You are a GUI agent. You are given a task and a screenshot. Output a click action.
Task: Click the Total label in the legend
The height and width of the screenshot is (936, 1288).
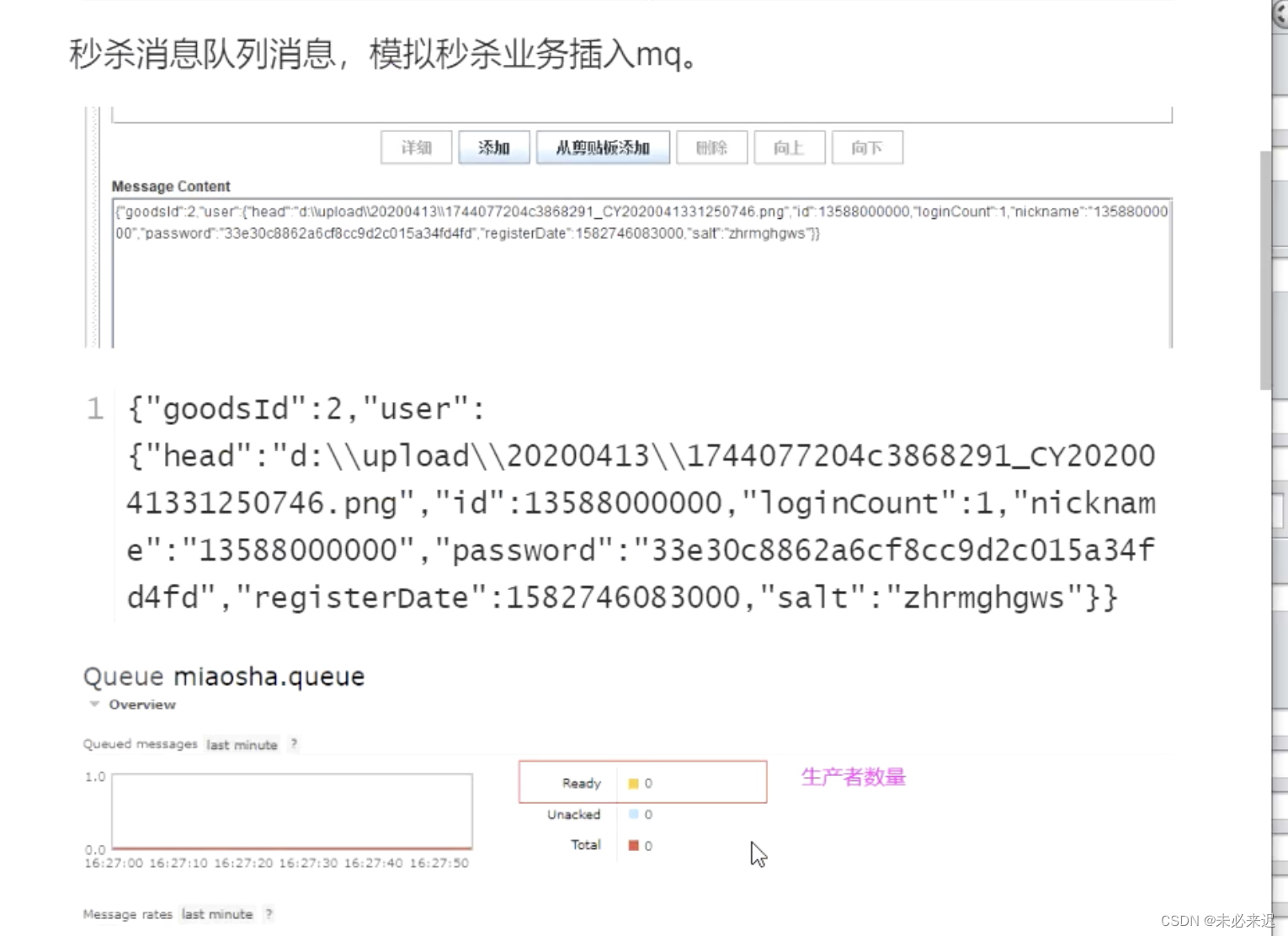586,845
